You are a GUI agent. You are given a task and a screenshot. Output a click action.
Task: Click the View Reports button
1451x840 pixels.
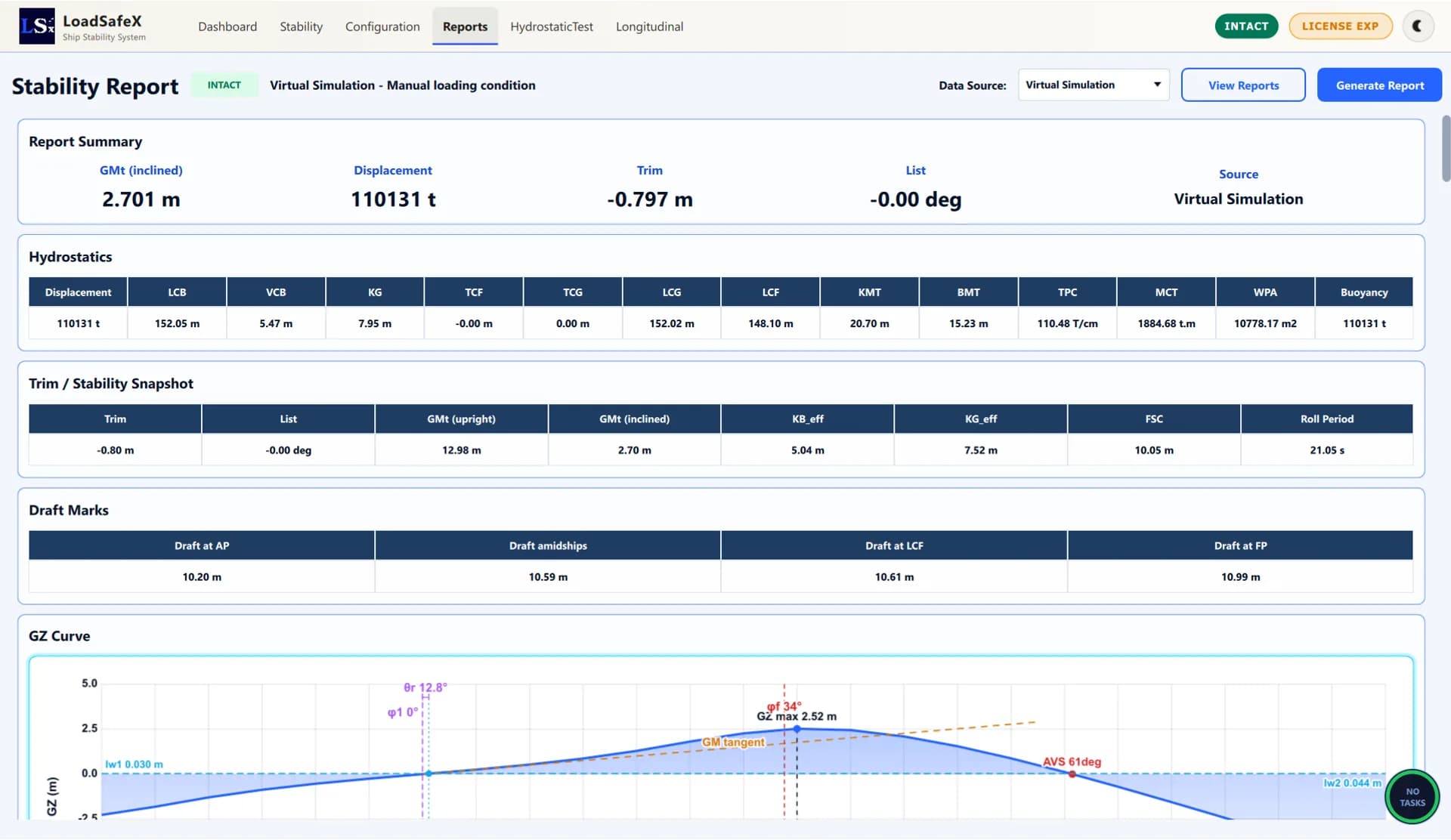[1243, 85]
